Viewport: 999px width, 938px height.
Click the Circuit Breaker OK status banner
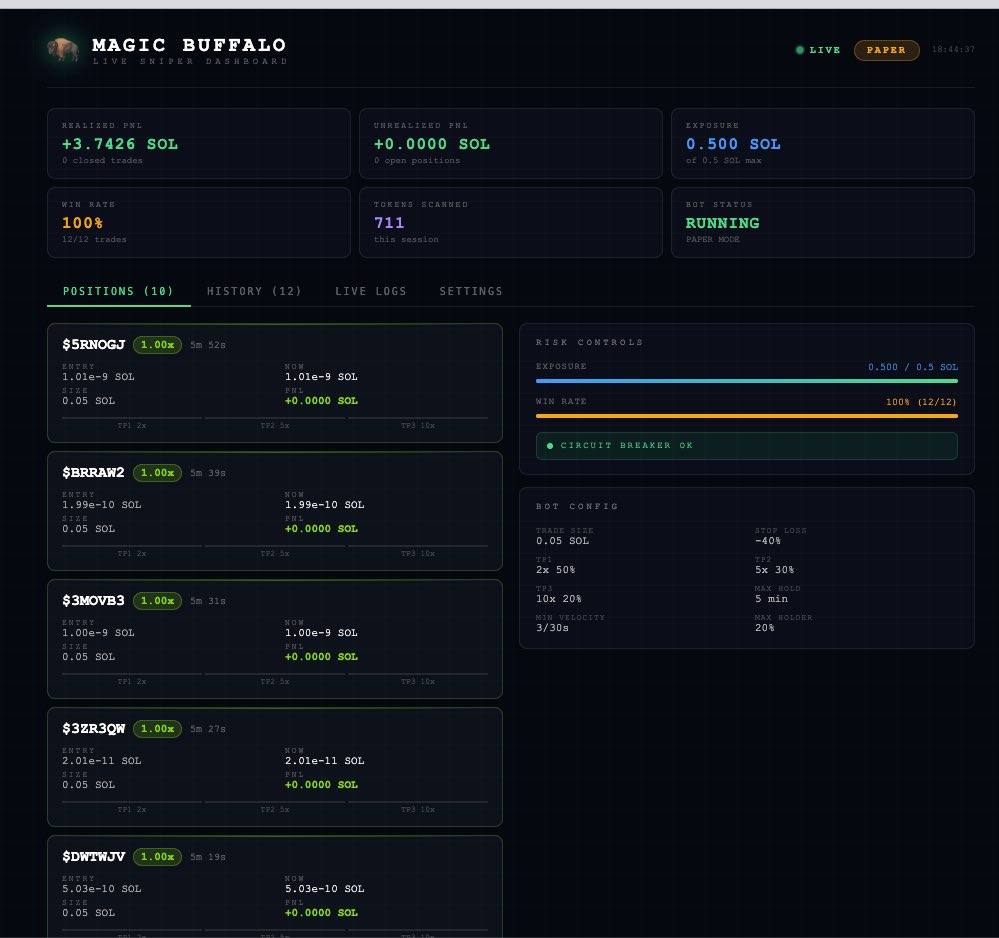pyautogui.click(x=747, y=446)
